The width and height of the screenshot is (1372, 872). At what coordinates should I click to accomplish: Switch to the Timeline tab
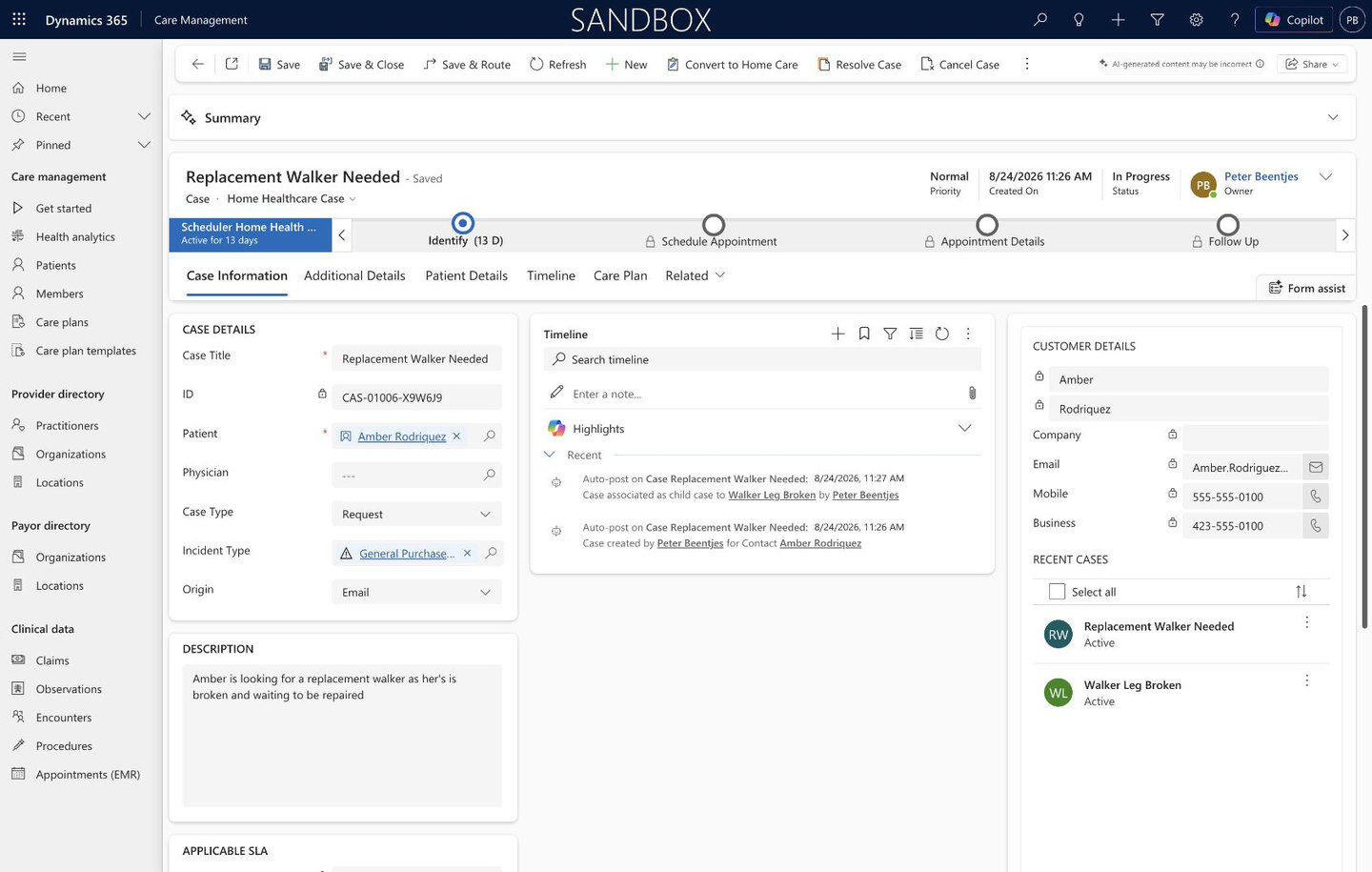pos(551,275)
